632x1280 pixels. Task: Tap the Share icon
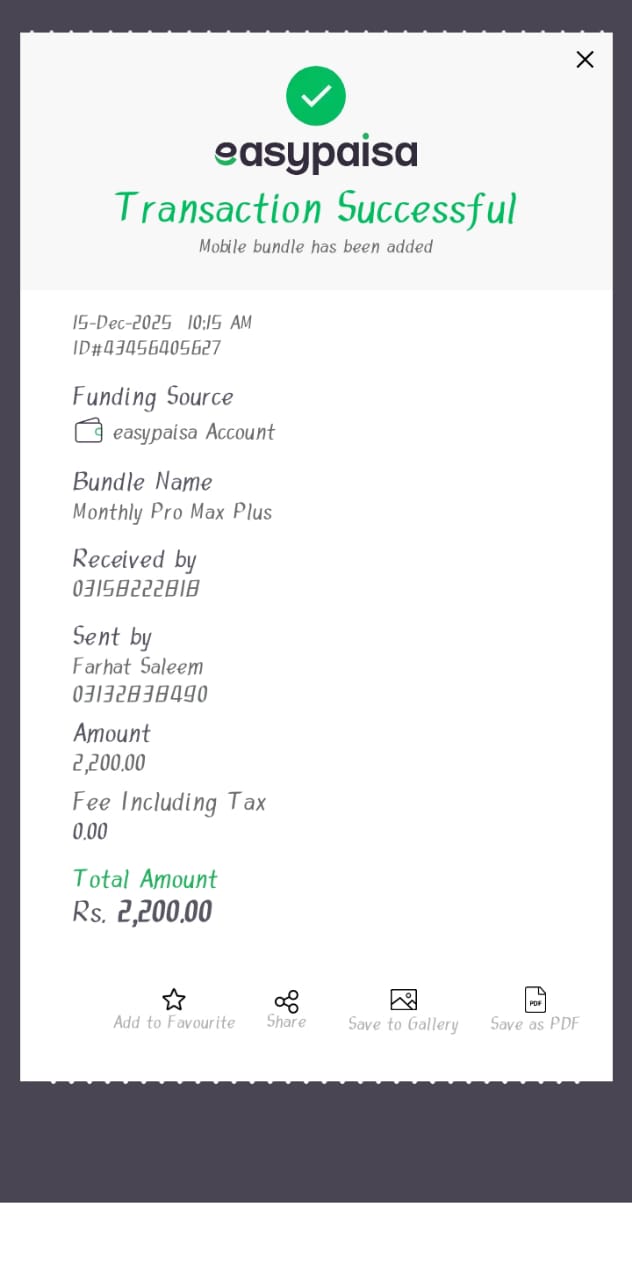pyautogui.click(x=287, y=1001)
